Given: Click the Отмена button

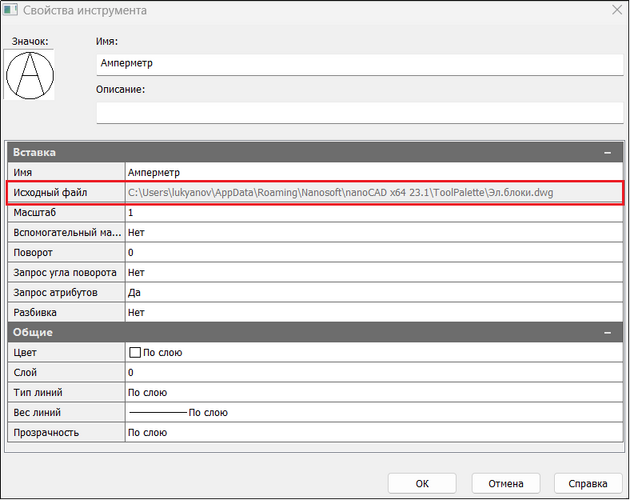Looking at the screenshot, I should pyautogui.click(x=505, y=484).
